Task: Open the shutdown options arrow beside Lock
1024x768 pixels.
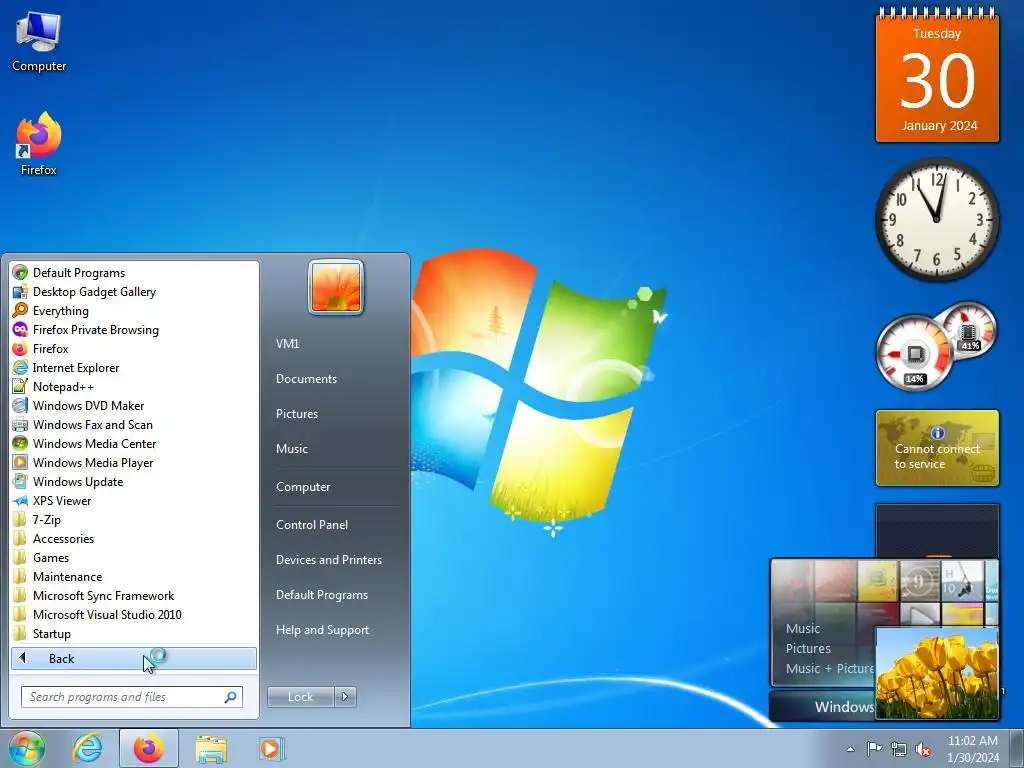Action: [x=345, y=697]
